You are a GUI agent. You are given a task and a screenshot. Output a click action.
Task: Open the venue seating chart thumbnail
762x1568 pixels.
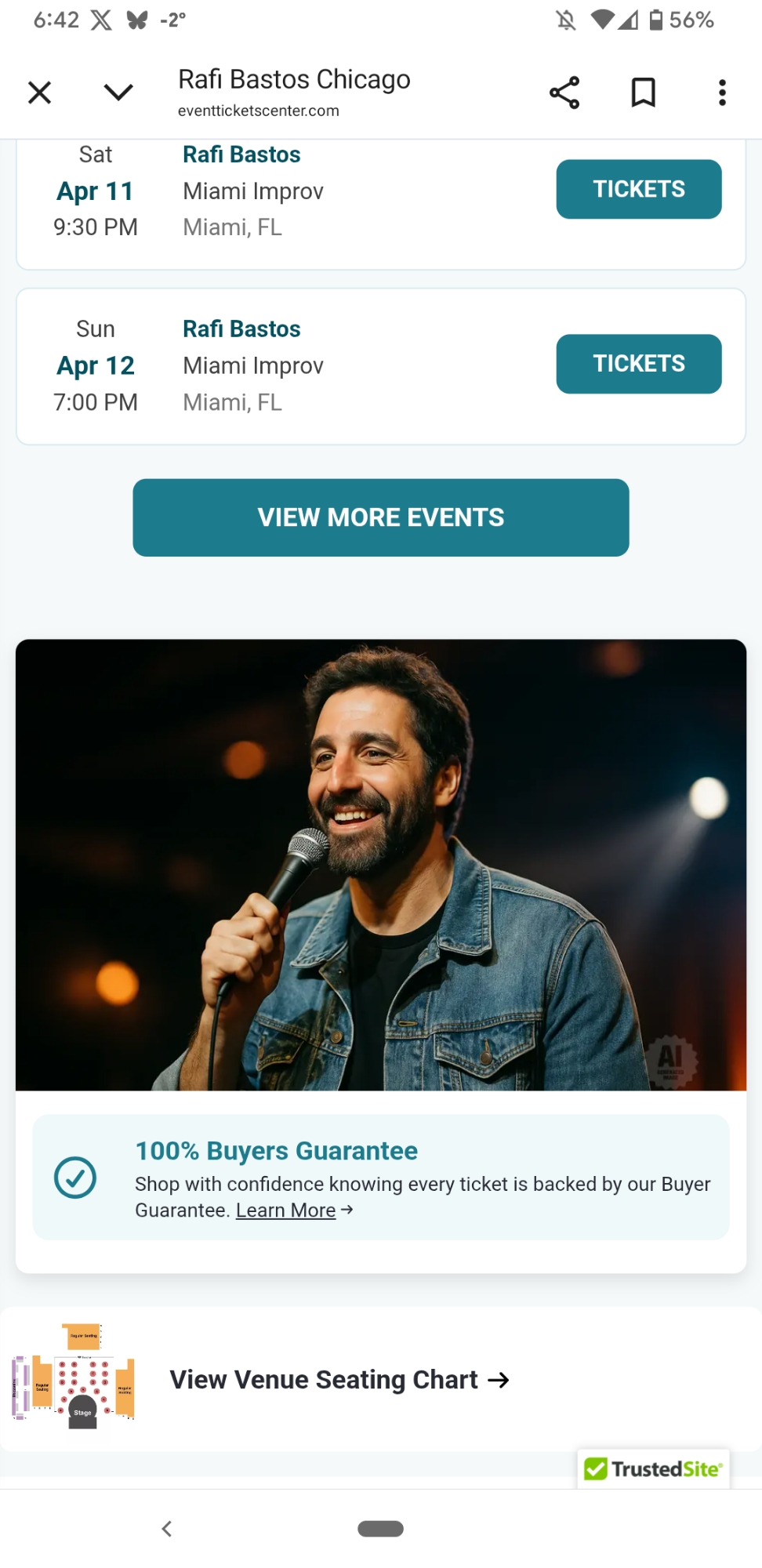(x=74, y=1378)
